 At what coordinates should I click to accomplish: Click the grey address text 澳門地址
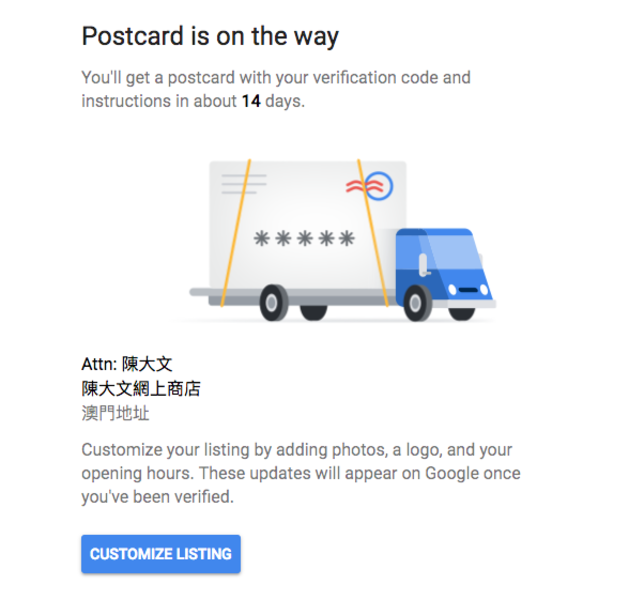116,413
